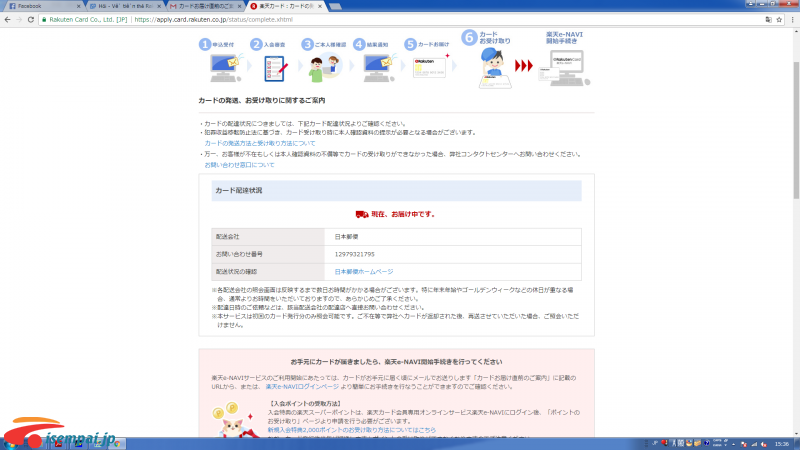
Task: Open link カードの発送方法と受け取り方法について
Action: [260, 143]
